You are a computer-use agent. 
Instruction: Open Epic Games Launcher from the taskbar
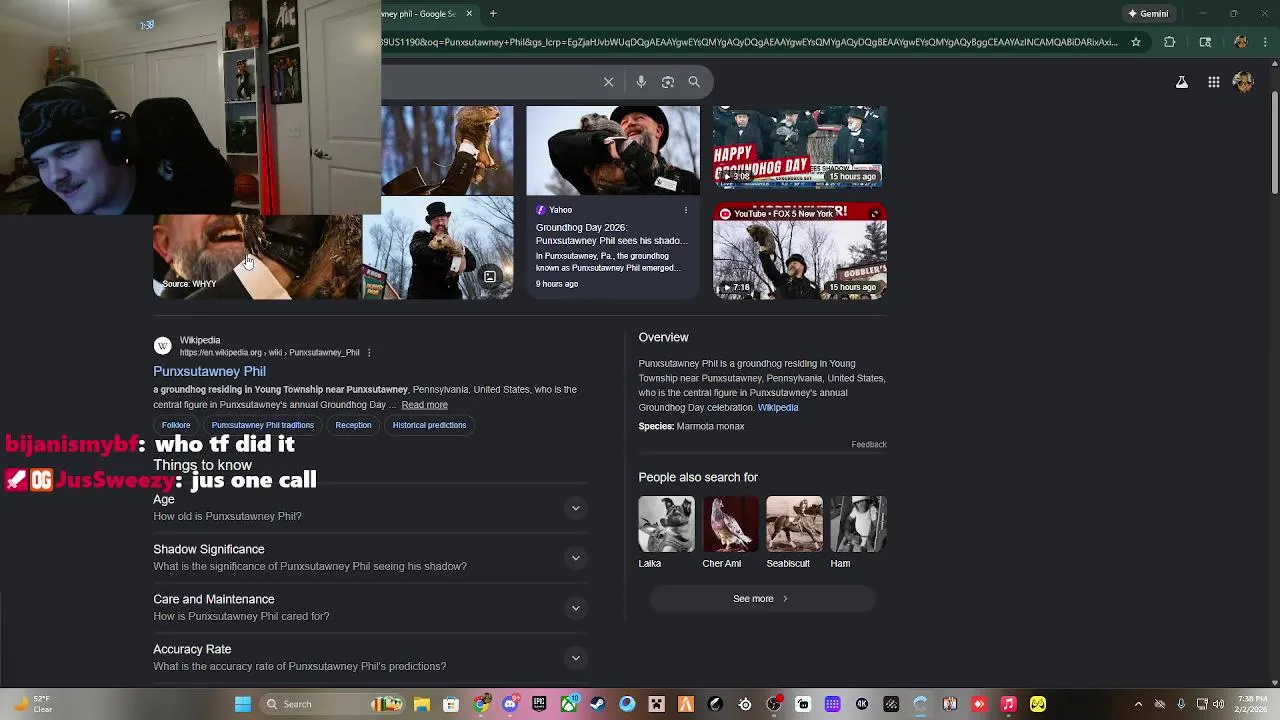pos(539,704)
